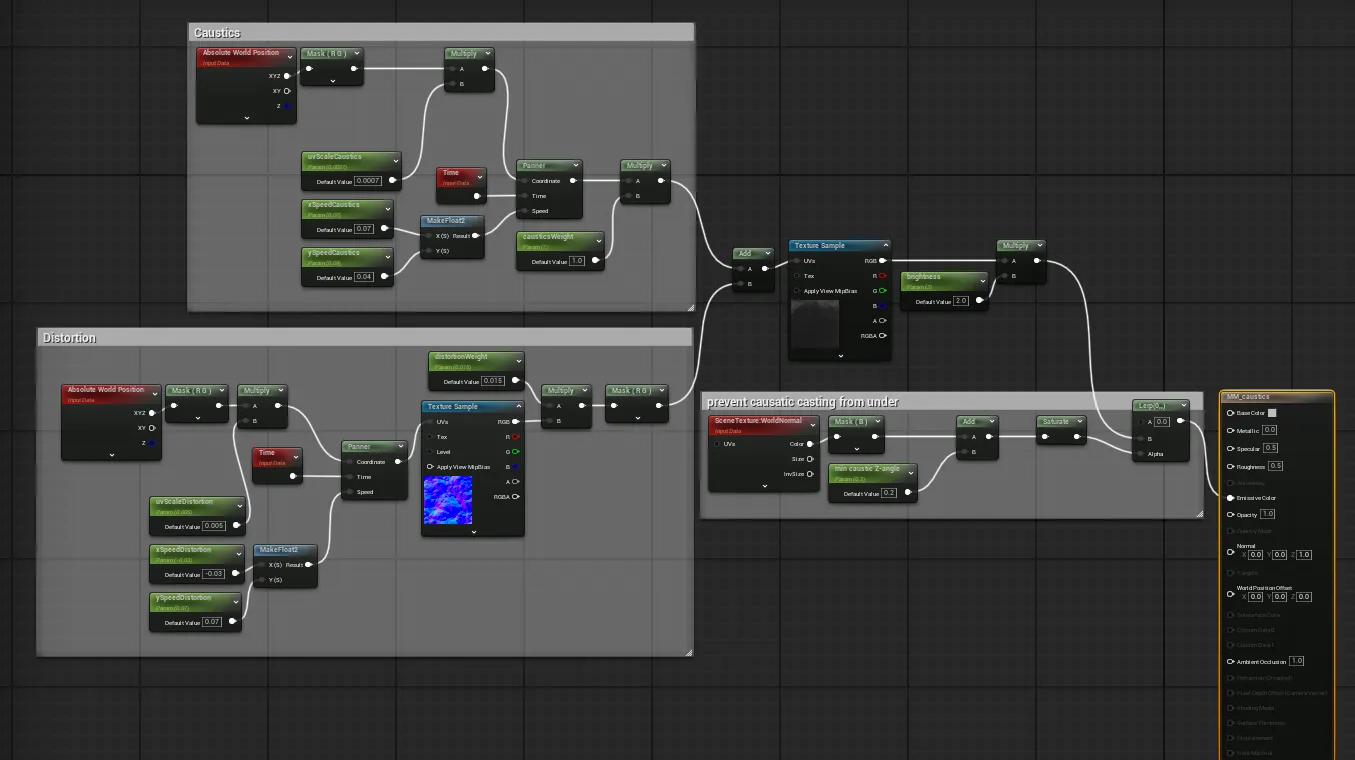Select the MM_caustics result node title
This screenshot has height=760, width=1355.
(x=1247, y=397)
